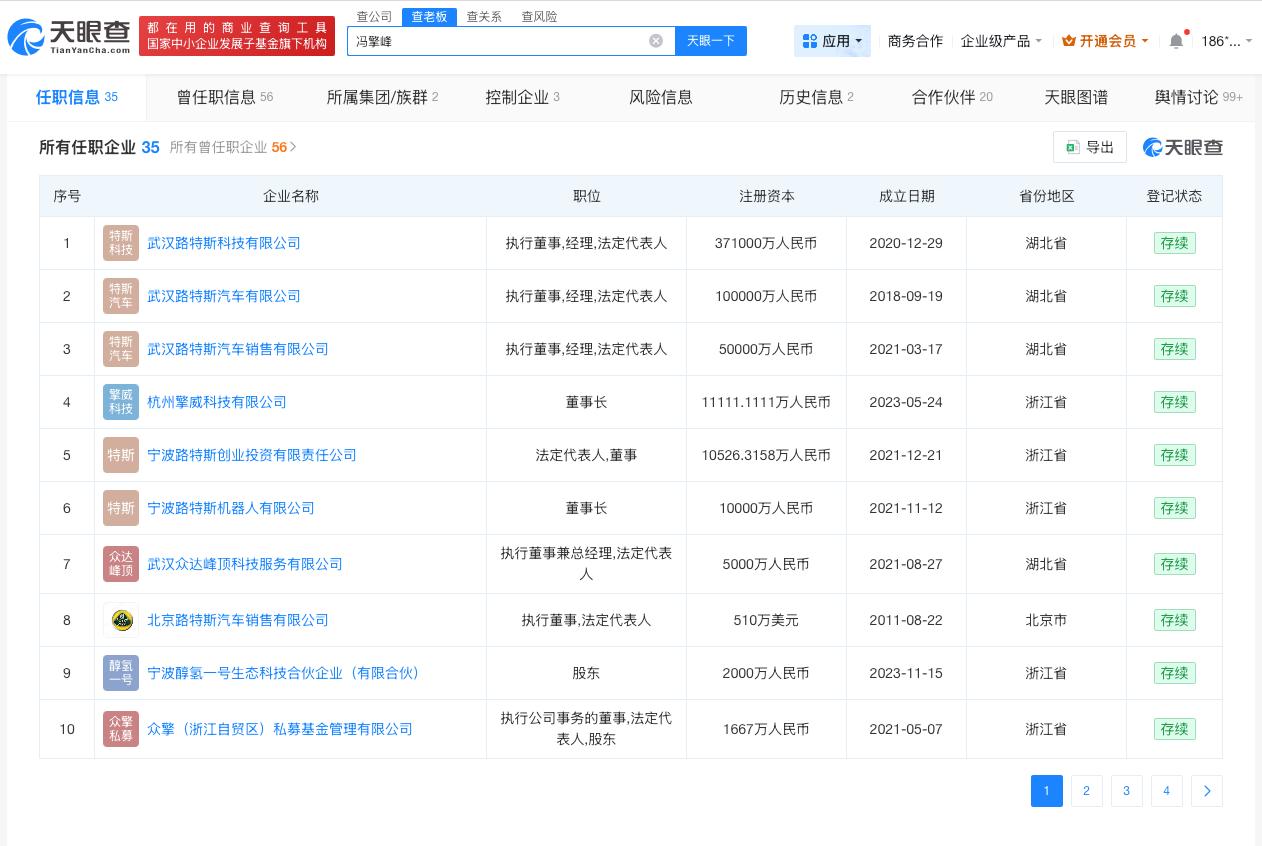Viewport: 1262px width, 846px height.
Task: Open the 舆情讨论 tab
Action: coord(1198,97)
